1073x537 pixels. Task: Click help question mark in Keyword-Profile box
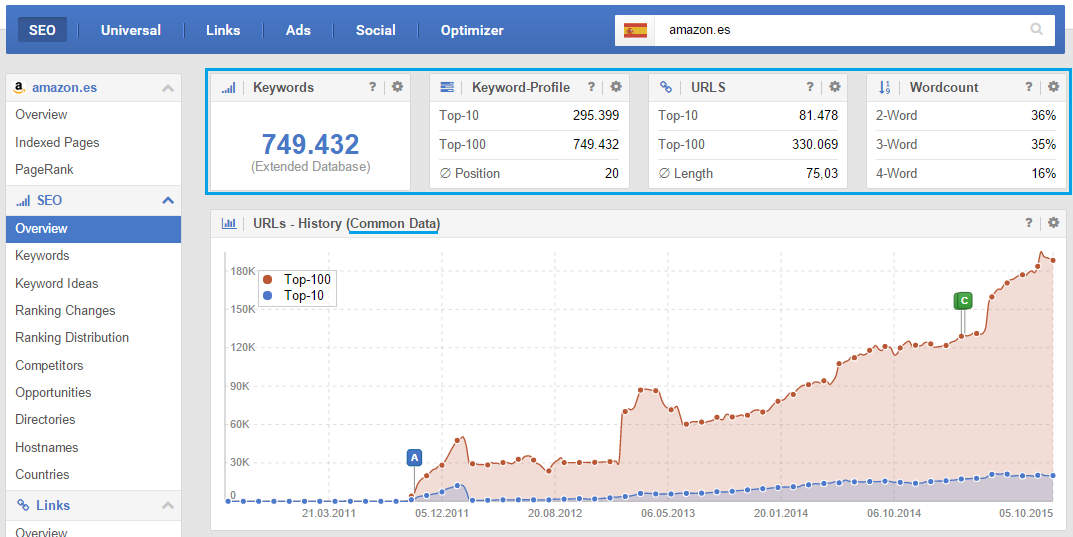[591, 87]
